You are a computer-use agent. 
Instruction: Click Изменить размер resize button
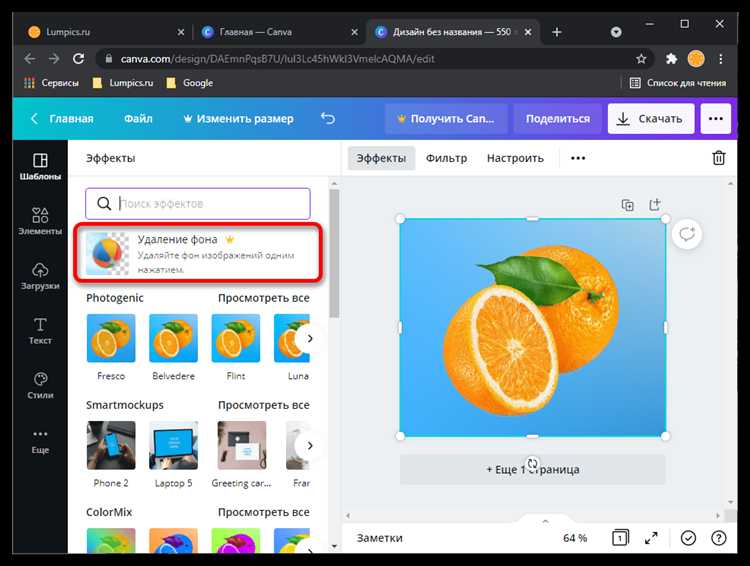[x=239, y=118]
